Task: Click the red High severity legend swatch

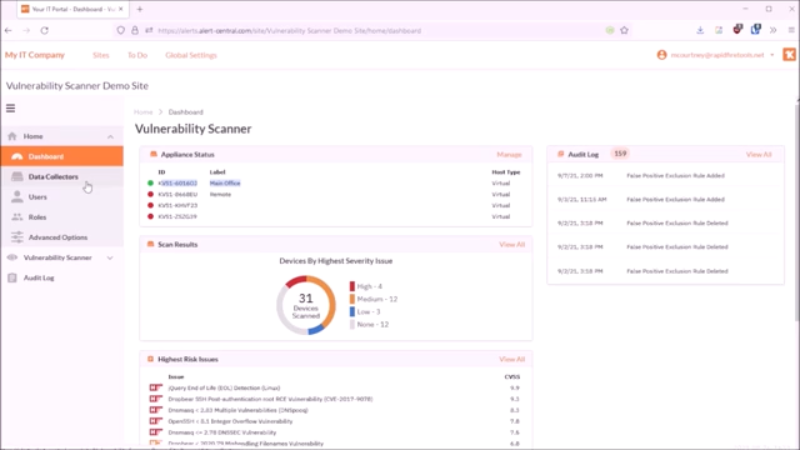Action: pyautogui.click(x=352, y=286)
